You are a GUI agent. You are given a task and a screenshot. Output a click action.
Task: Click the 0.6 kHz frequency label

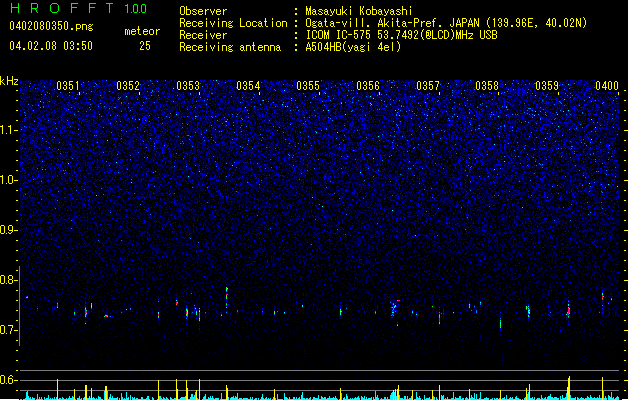click(9, 380)
